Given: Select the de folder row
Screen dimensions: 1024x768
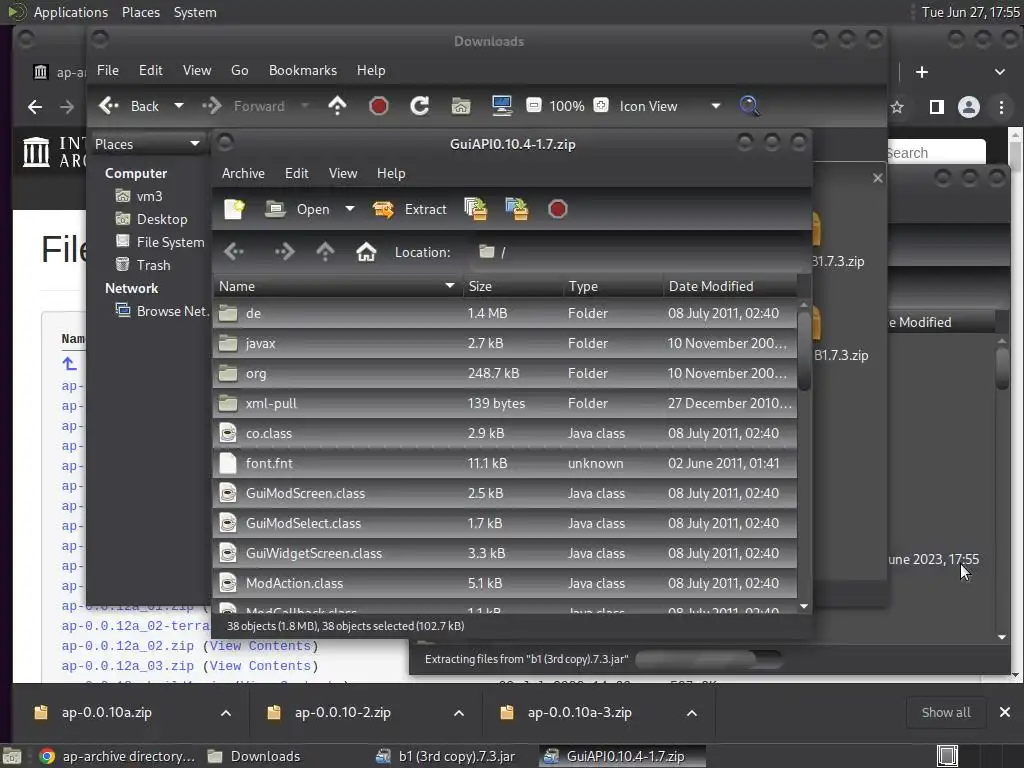Looking at the screenshot, I should [504, 313].
